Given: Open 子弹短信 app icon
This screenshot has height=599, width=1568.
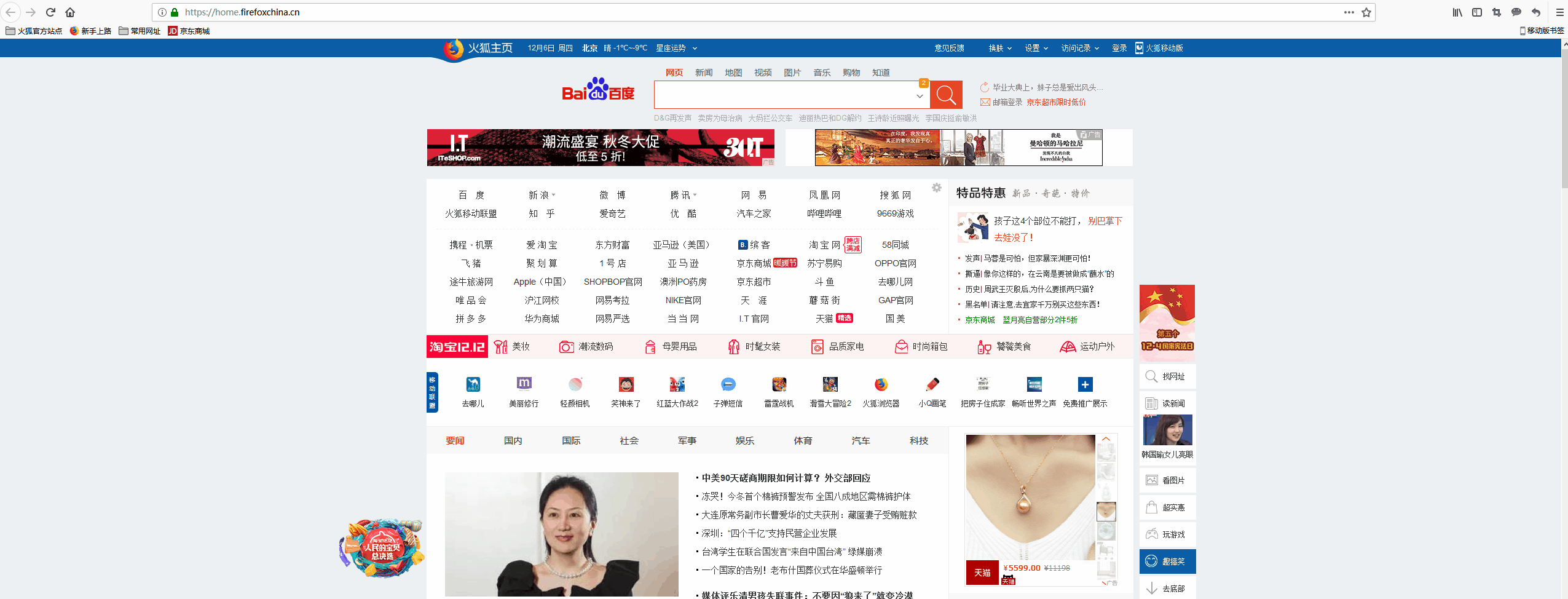Looking at the screenshot, I should [x=728, y=384].
